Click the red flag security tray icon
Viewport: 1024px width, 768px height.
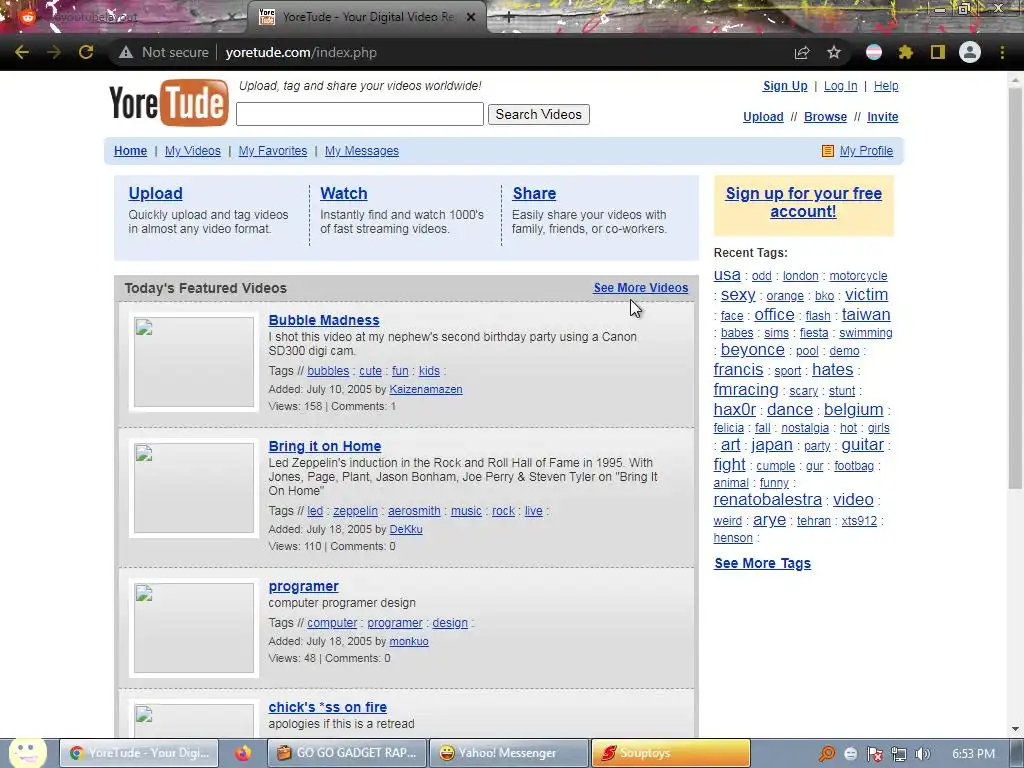(x=874, y=754)
